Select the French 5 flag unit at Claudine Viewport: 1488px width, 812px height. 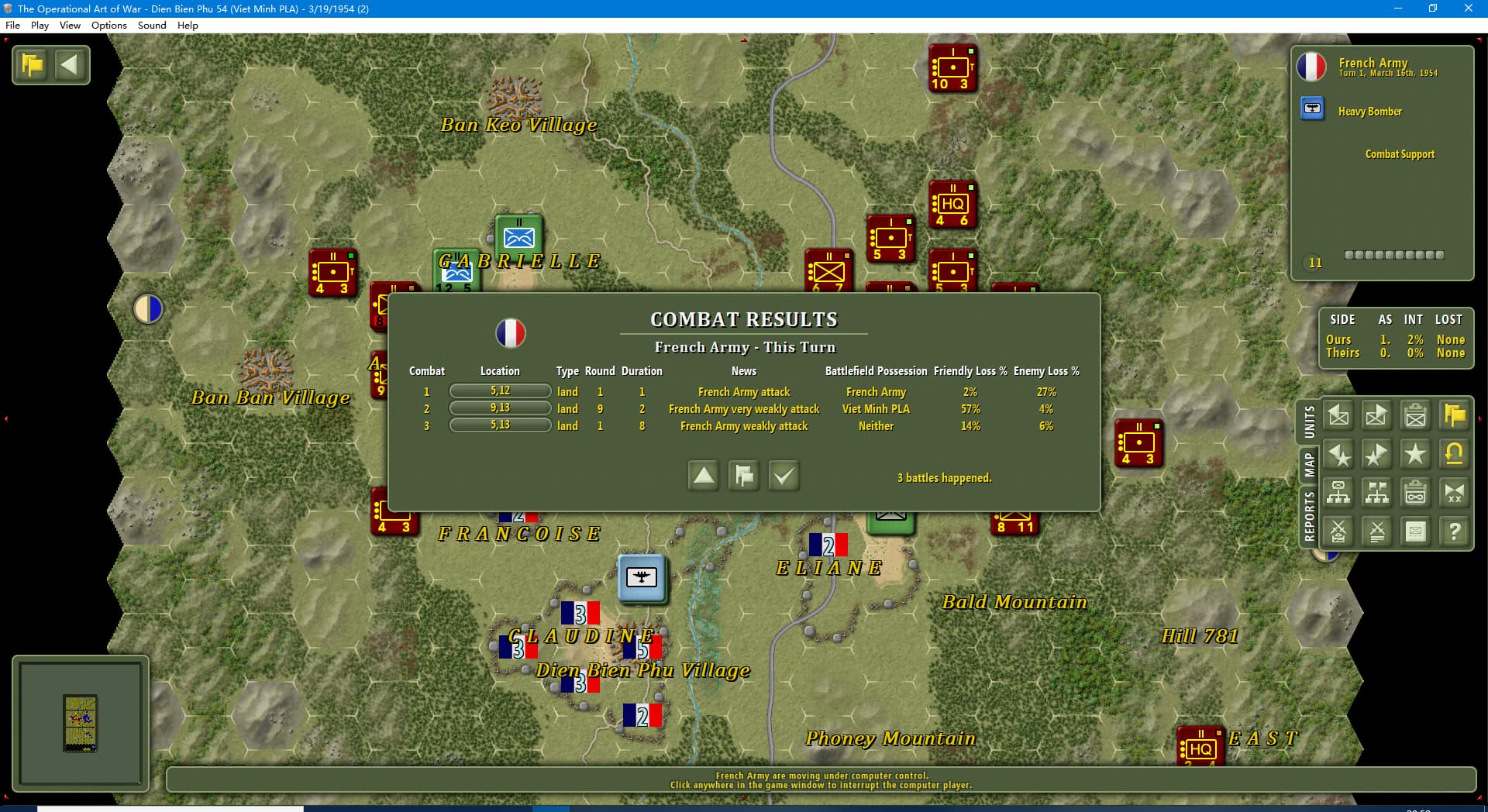click(x=642, y=649)
